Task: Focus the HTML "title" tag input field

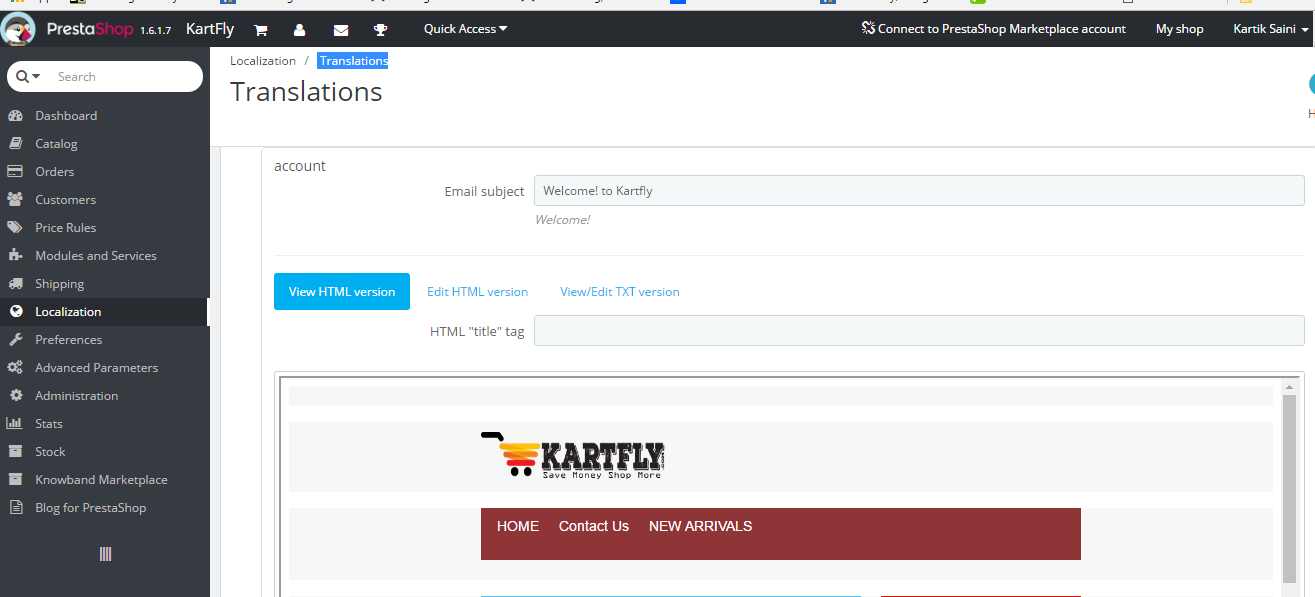Action: [919, 331]
